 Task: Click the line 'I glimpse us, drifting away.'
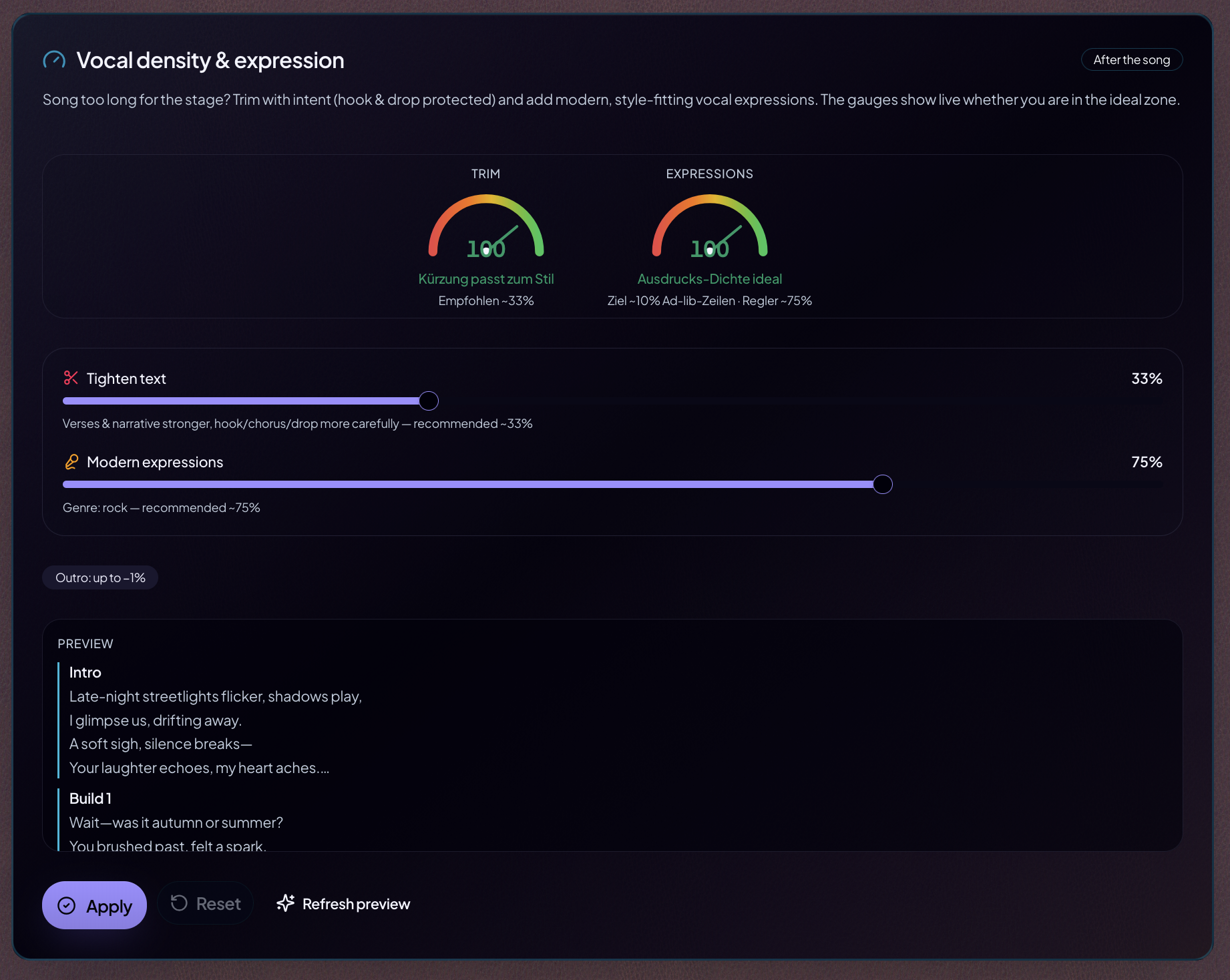click(x=156, y=720)
